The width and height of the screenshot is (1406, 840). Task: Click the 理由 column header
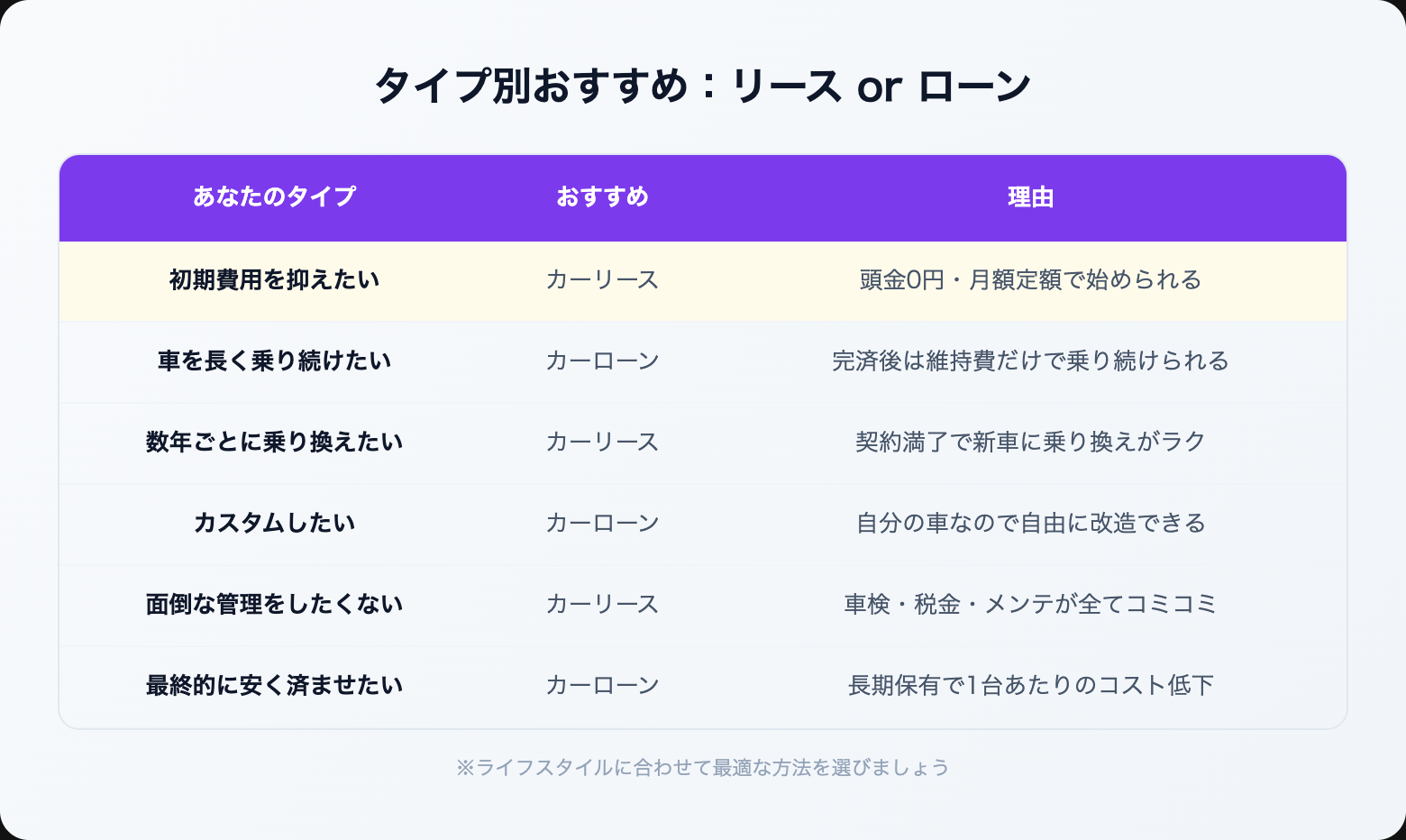(x=1030, y=196)
